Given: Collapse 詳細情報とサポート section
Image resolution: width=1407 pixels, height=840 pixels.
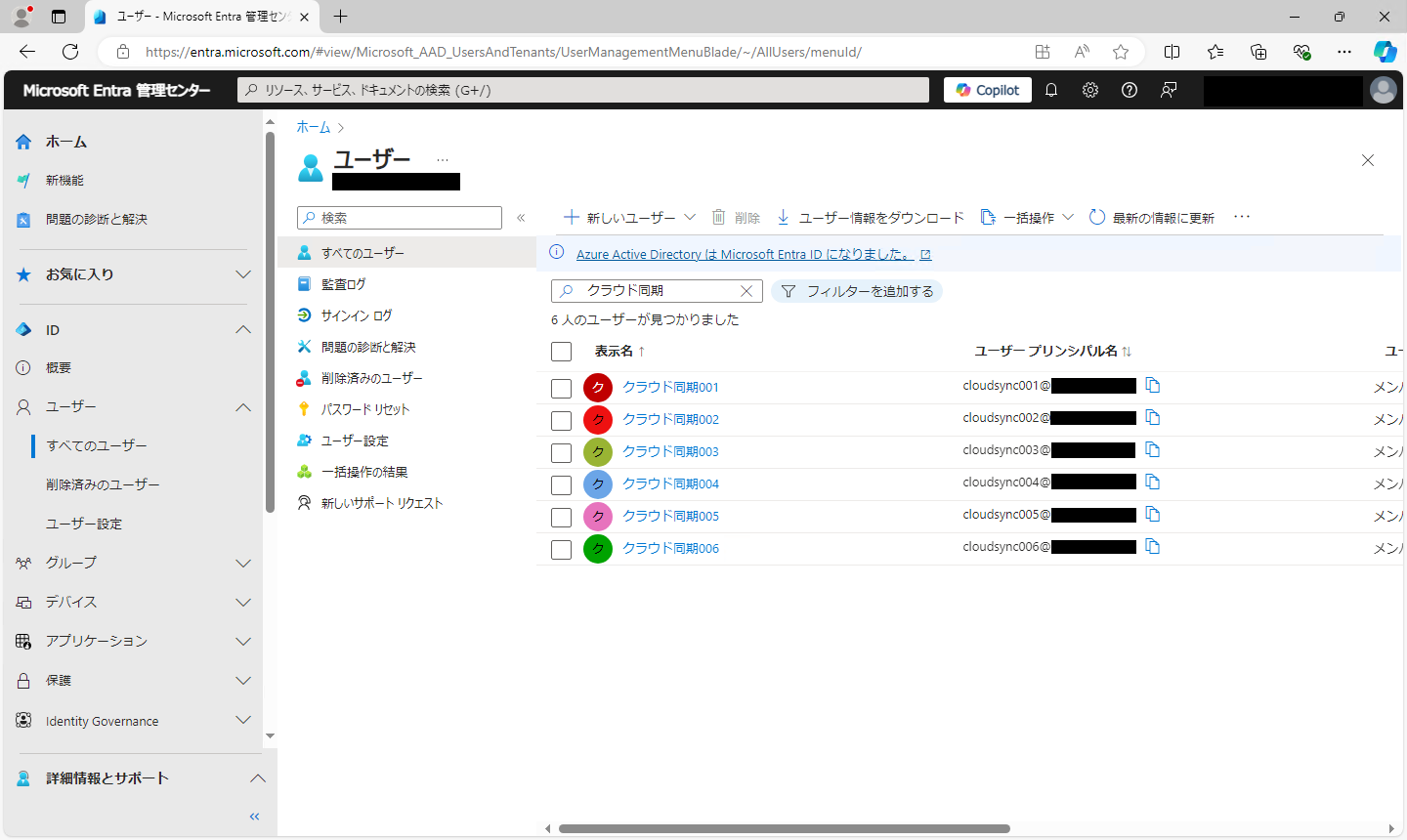Looking at the screenshot, I should (258, 778).
